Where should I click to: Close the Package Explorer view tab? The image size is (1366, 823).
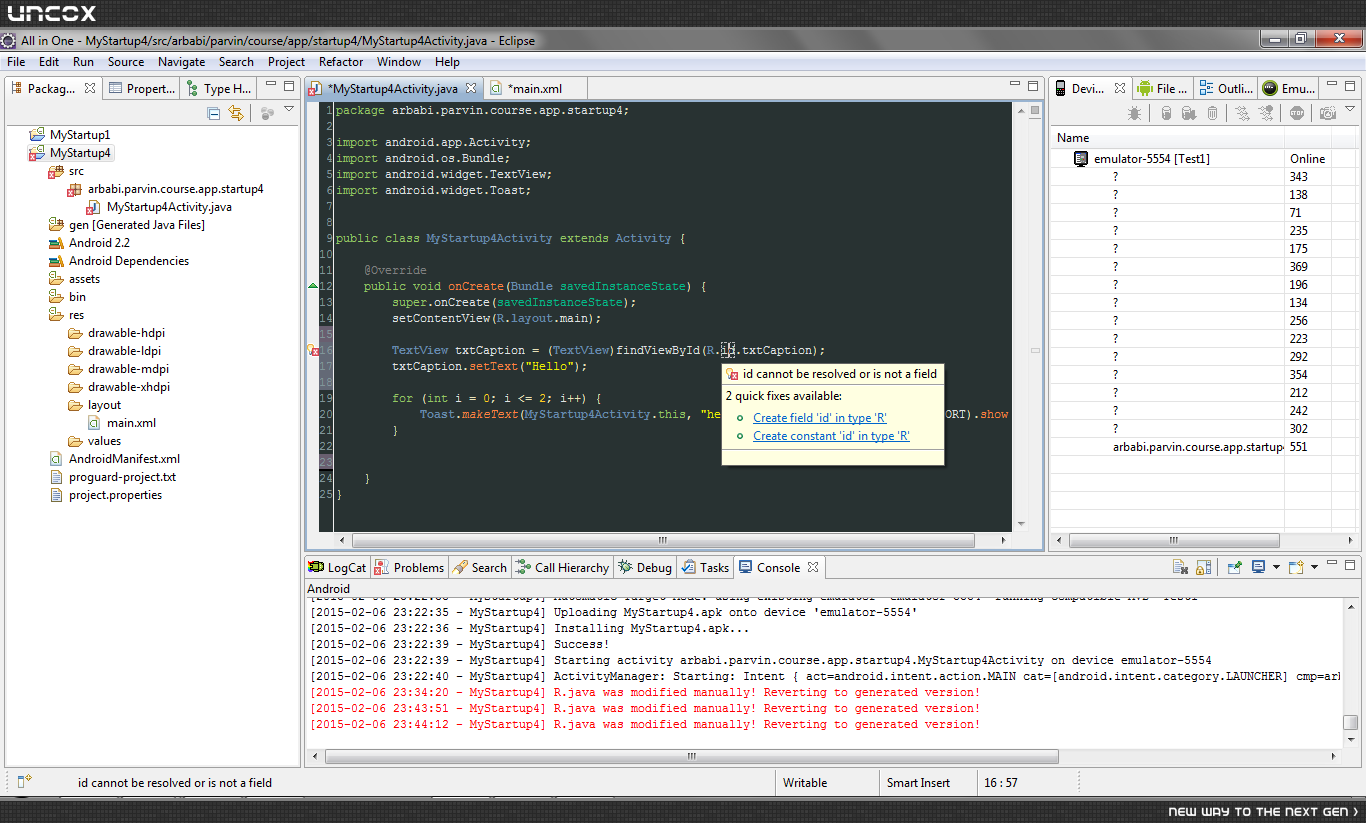point(90,89)
